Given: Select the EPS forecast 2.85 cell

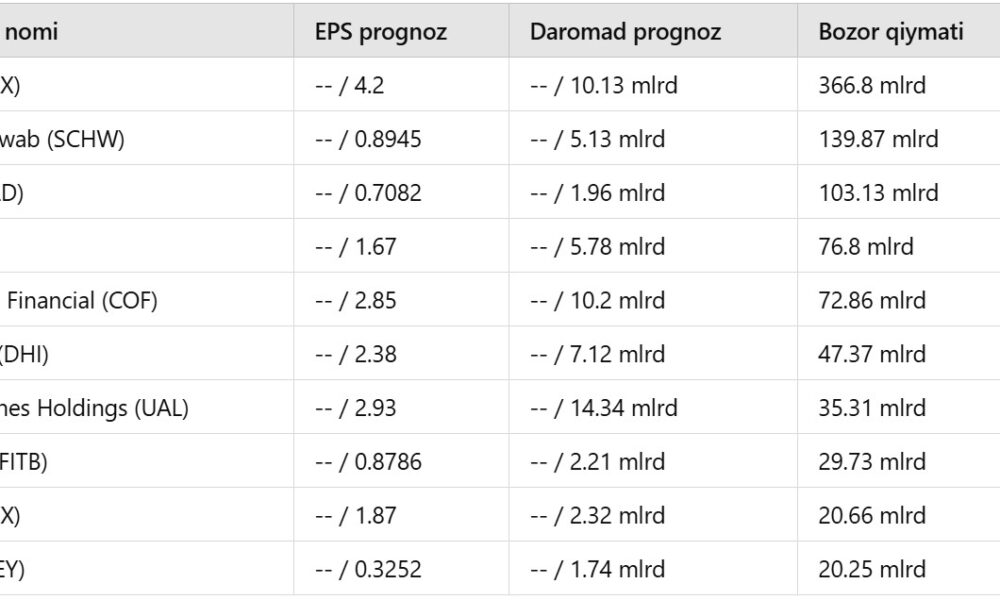Looking at the screenshot, I should click(x=355, y=300).
